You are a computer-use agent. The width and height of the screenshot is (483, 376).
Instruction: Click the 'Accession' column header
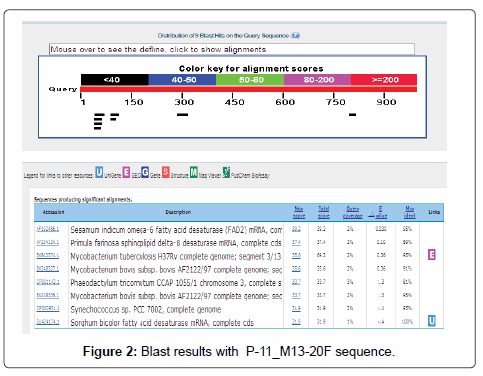click(x=53, y=212)
